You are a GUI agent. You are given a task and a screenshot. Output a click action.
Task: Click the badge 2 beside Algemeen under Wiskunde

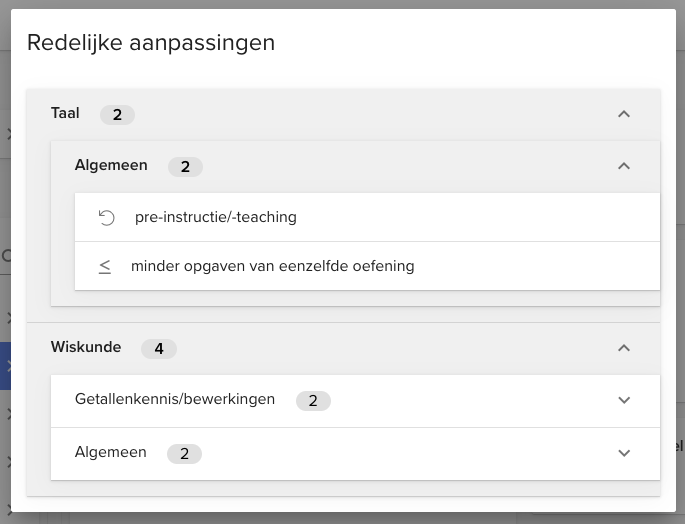(x=184, y=454)
